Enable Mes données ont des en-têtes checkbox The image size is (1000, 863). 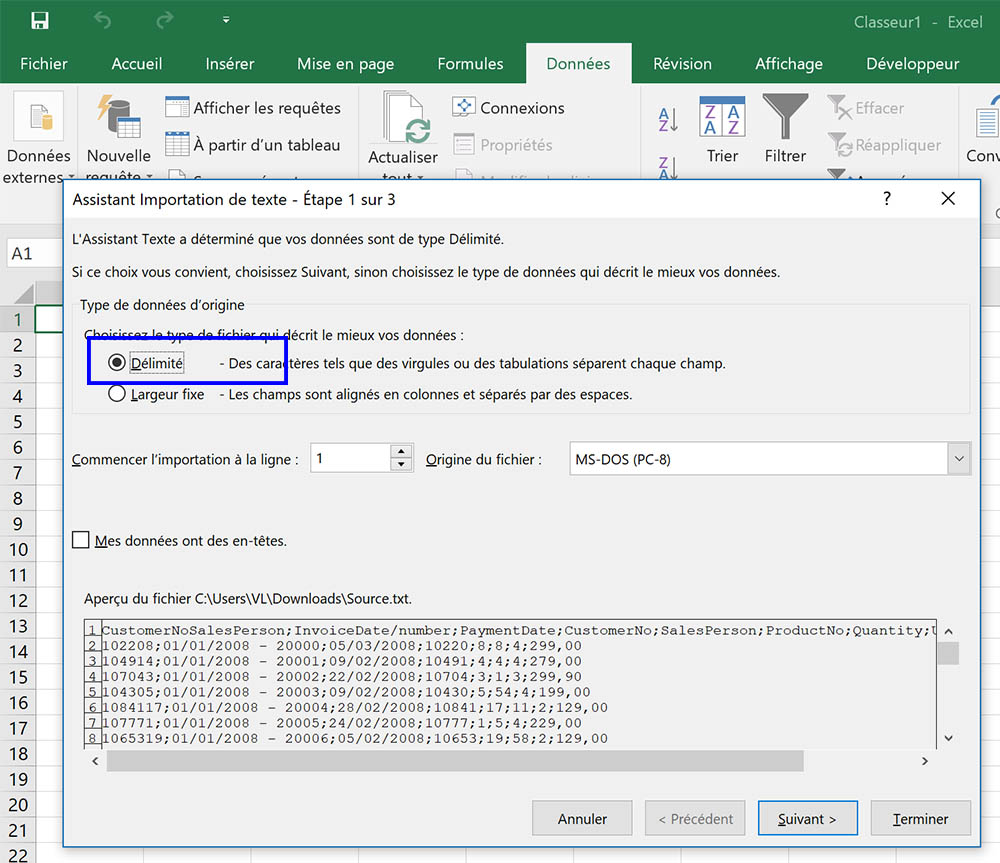[81, 540]
